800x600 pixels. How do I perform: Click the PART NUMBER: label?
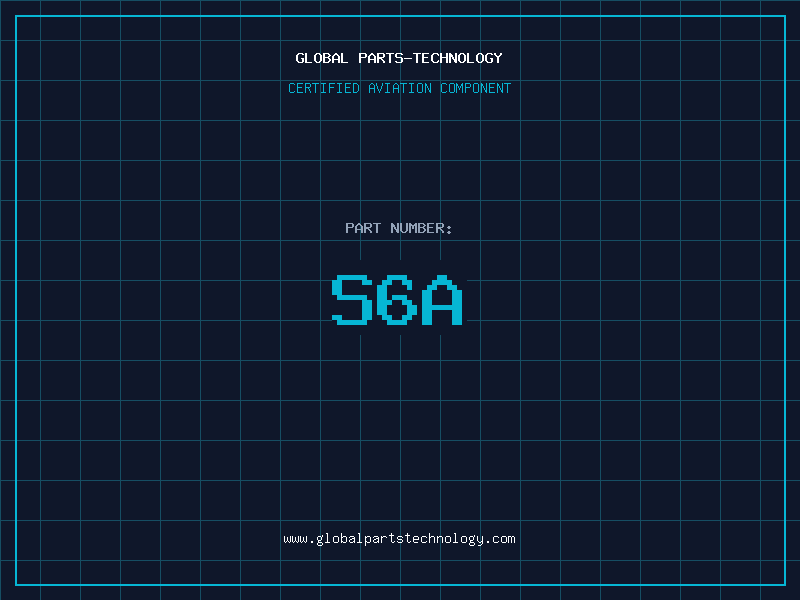click(x=398, y=228)
